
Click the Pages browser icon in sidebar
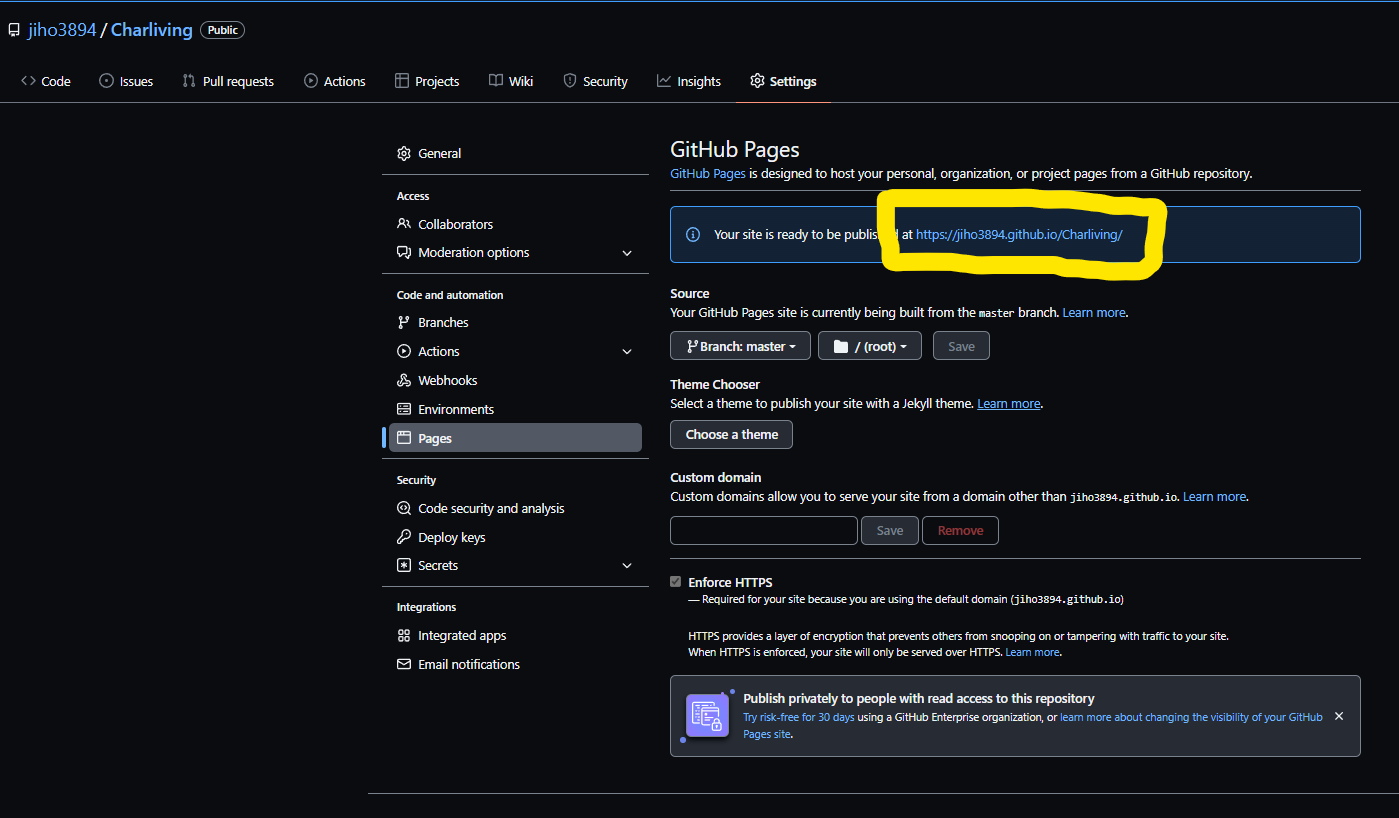(x=404, y=438)
